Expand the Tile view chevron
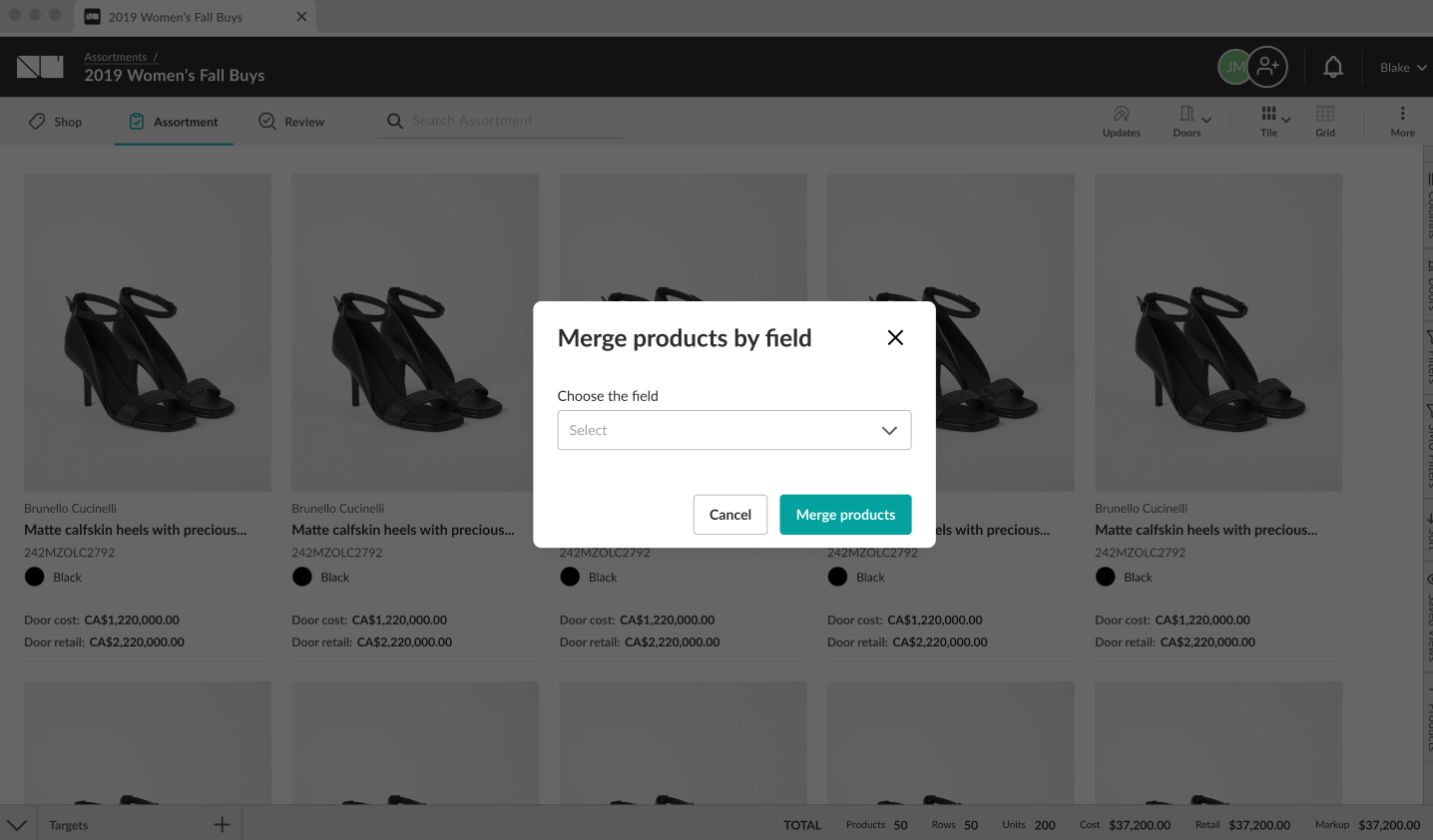This screenshot has width=1433, height=840. [x=1286, y=120]
